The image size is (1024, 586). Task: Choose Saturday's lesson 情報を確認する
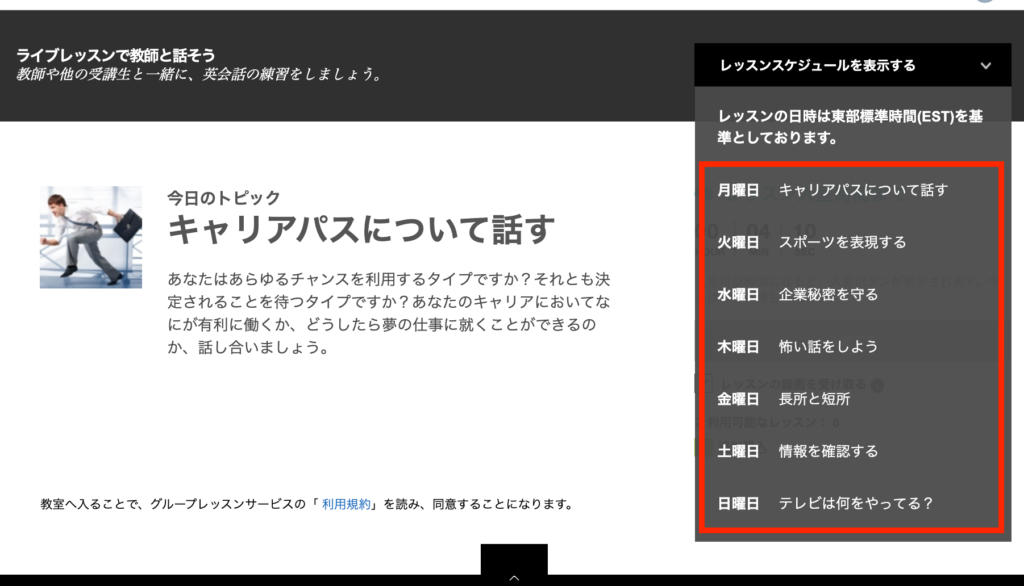click(828, 451)
